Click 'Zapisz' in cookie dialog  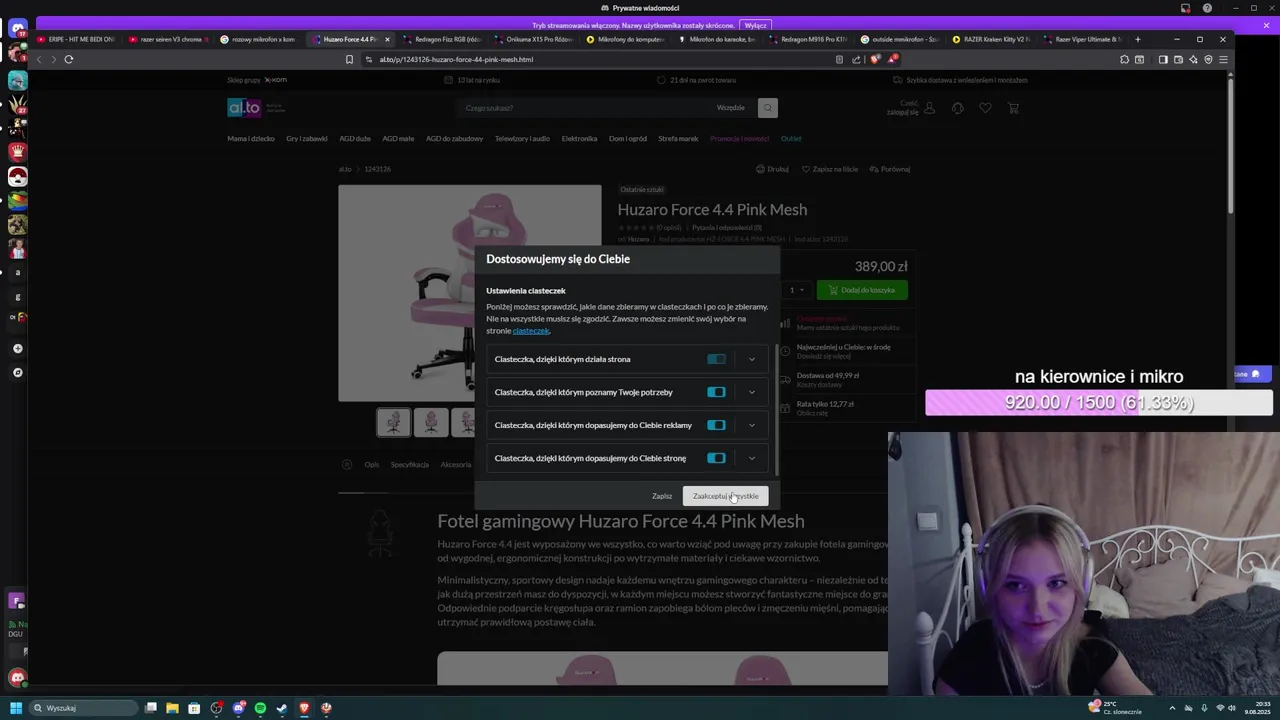coord(662,496)
